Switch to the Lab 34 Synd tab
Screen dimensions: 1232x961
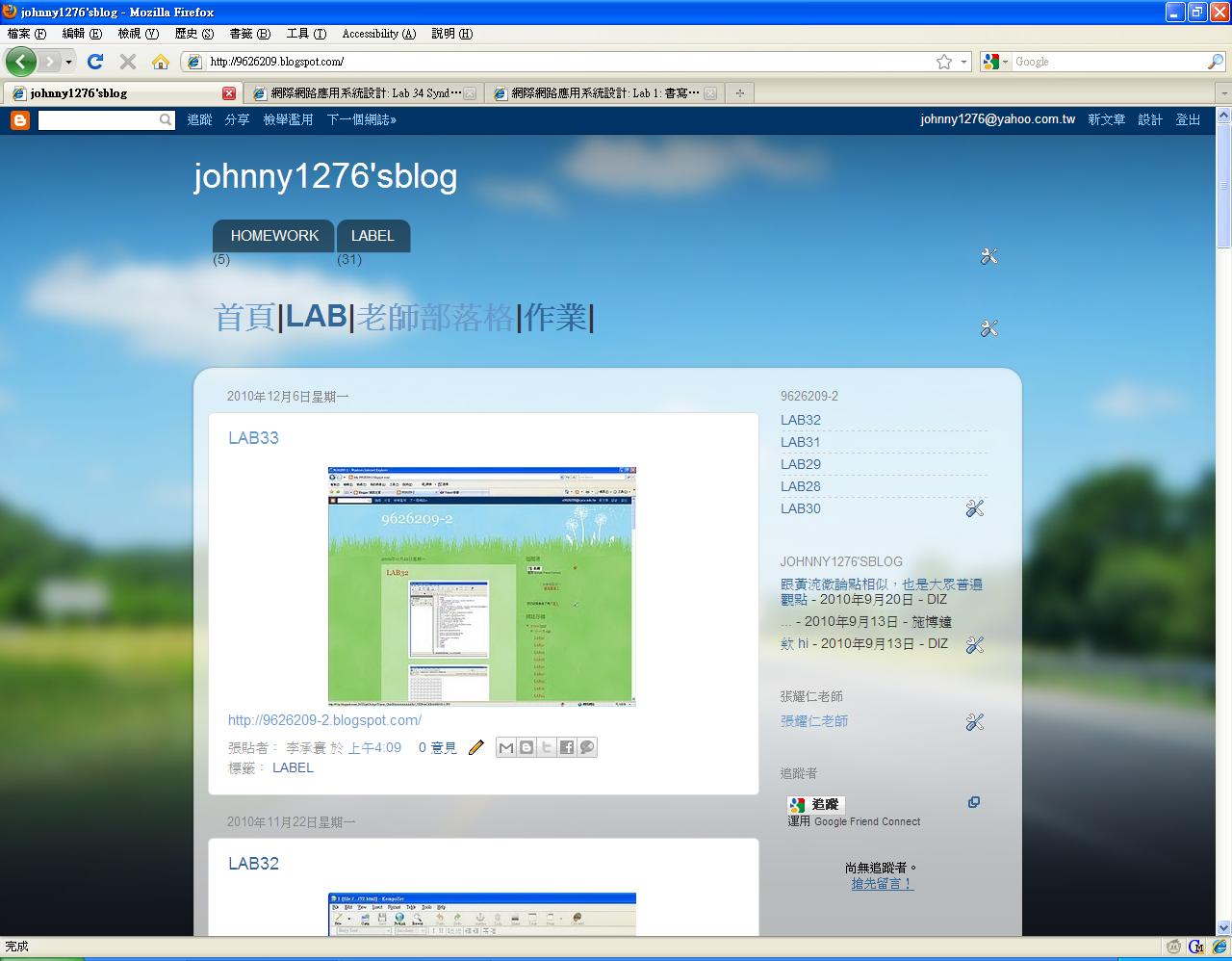[x=362, y=93]
